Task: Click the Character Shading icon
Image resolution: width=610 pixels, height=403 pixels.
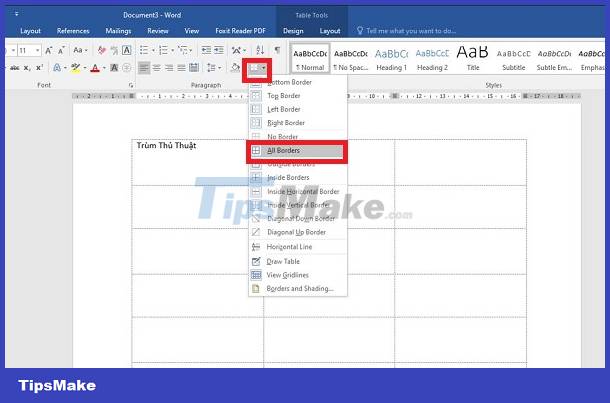Action: pyautogui.click(x=114, y=68)
